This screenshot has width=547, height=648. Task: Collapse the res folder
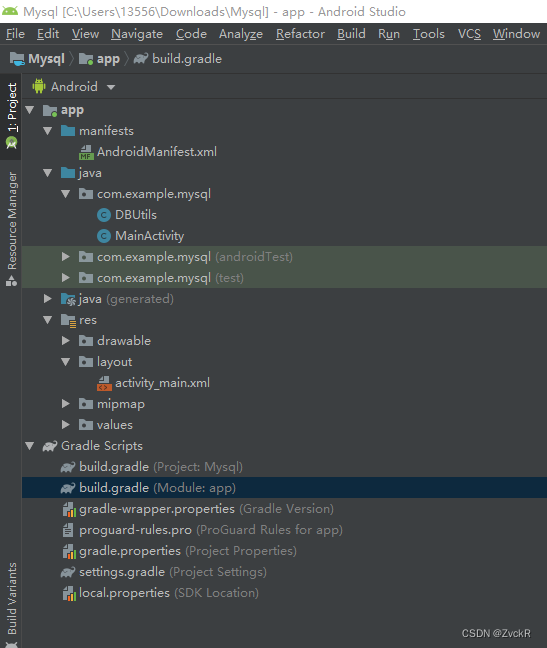pyautogui.click(x=48, y=320)
